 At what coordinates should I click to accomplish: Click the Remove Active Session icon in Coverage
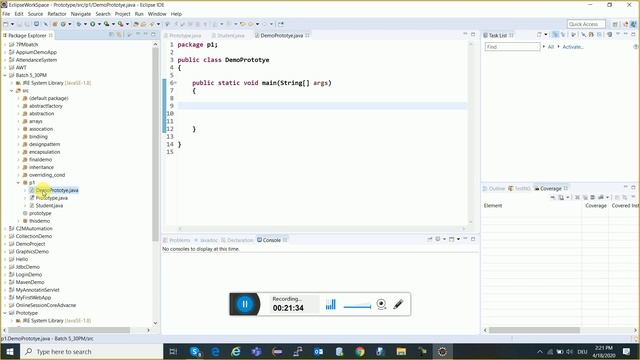point(577,197)
